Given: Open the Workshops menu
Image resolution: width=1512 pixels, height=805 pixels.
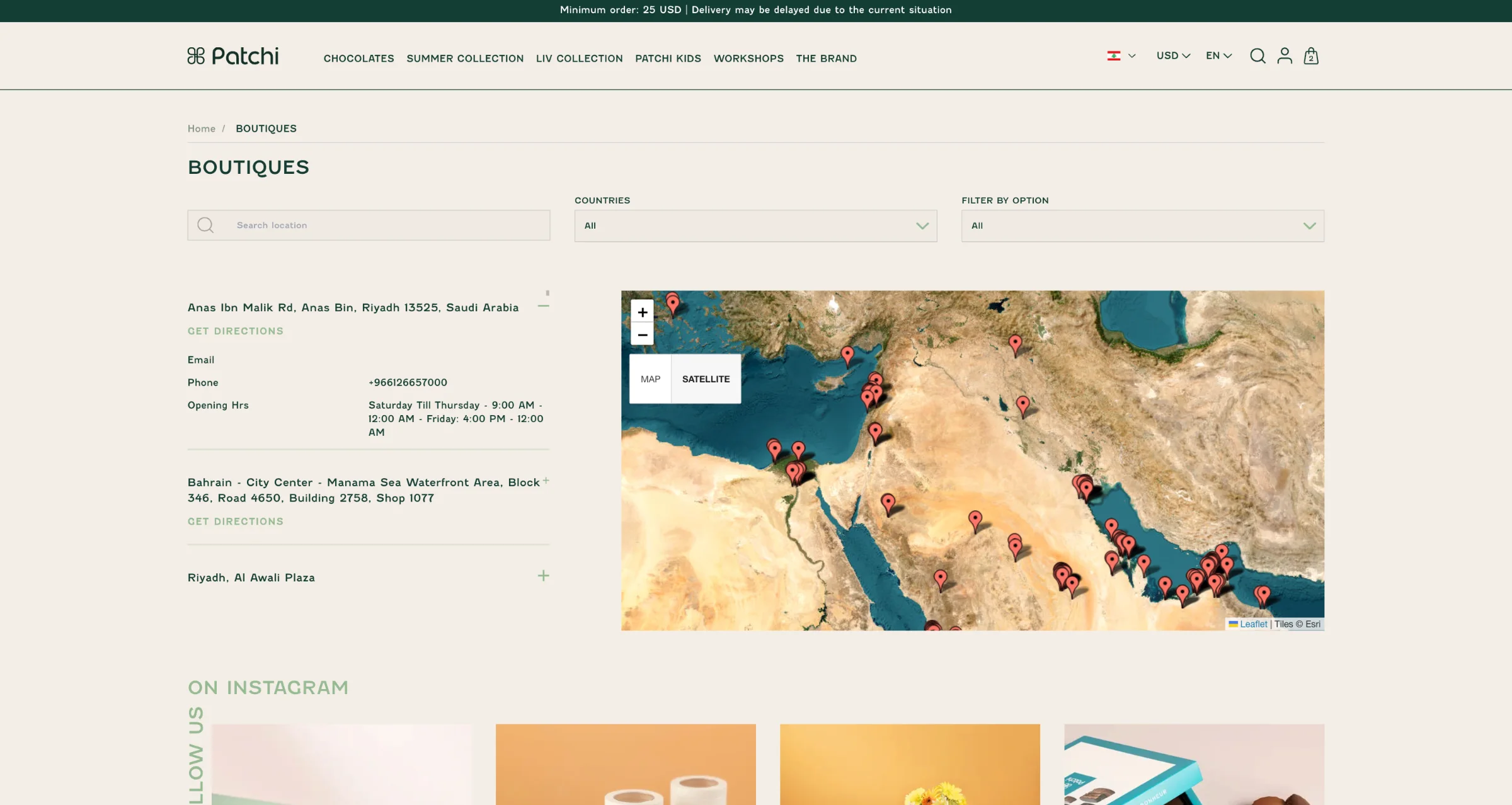Looking at the screenshot, I should pos(748,59).
